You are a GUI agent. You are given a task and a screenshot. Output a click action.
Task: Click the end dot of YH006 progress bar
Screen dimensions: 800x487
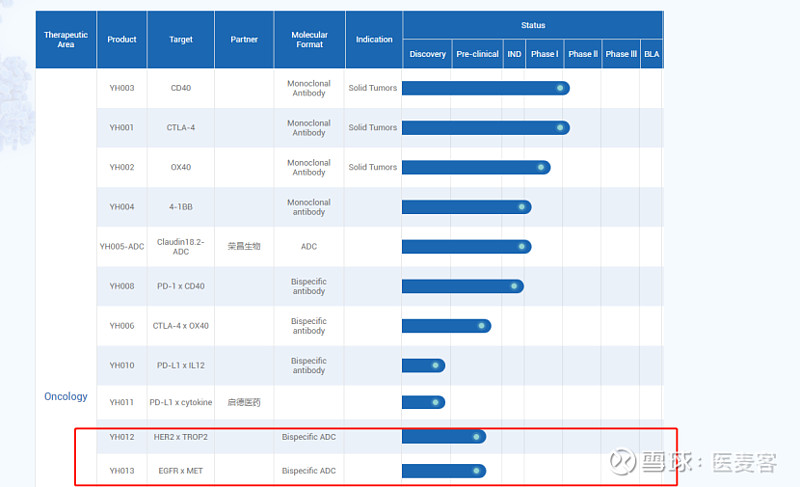click(482, 325)
